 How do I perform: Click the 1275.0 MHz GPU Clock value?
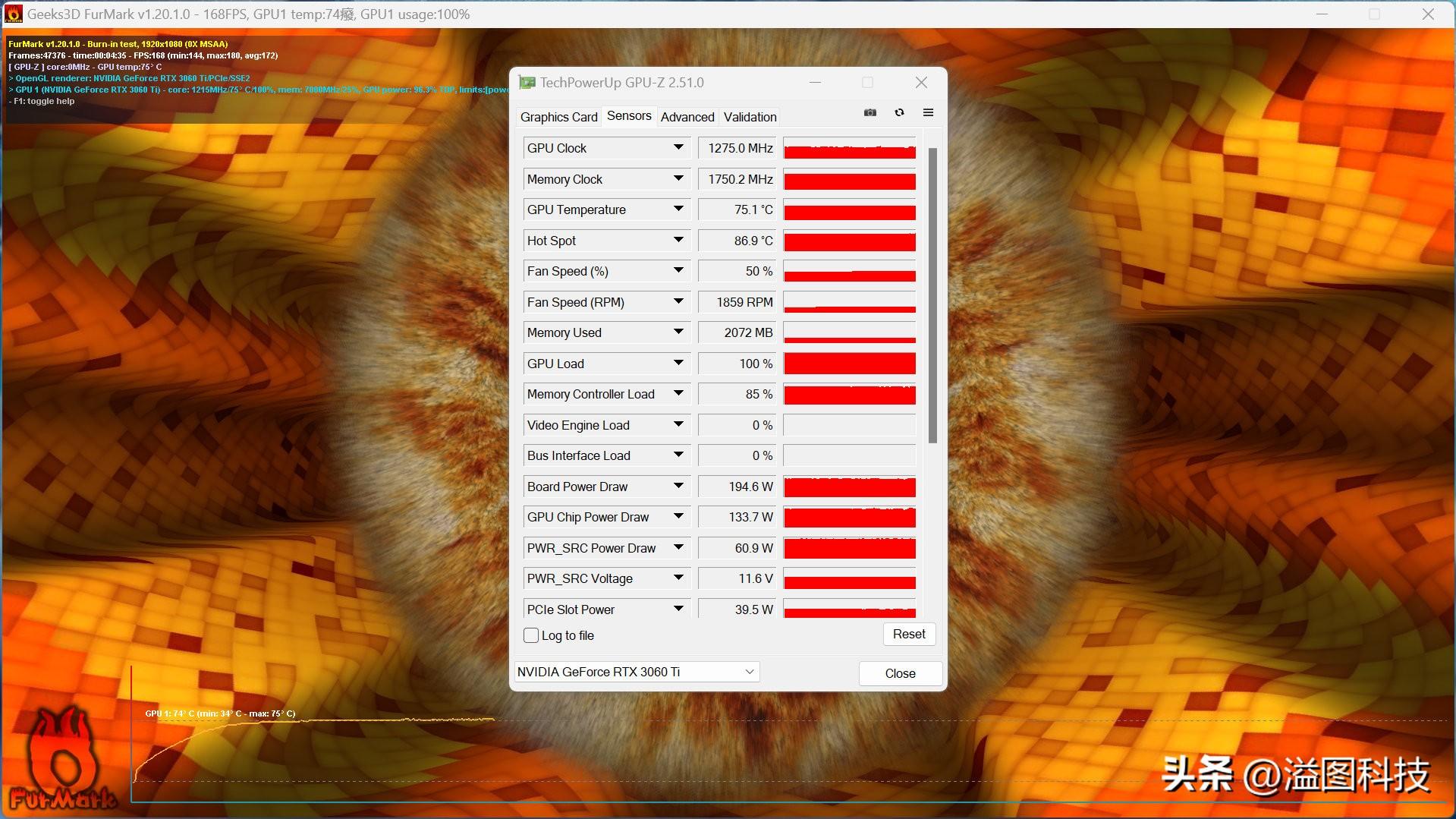[737, 148]
